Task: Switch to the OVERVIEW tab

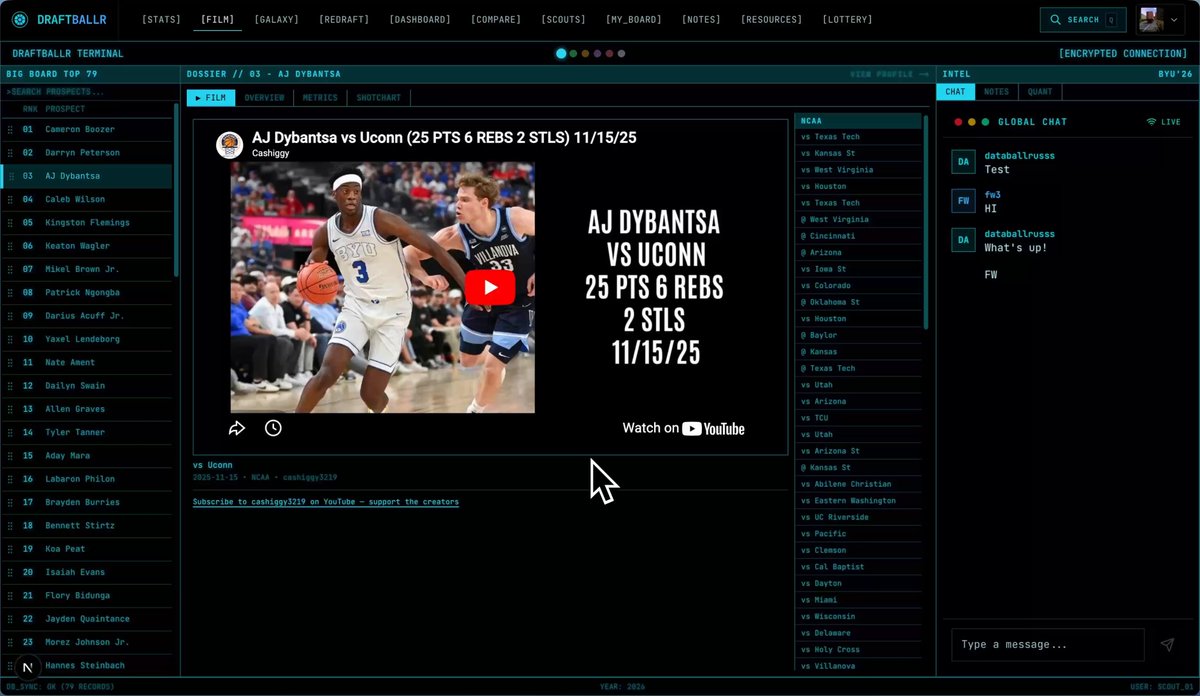Action: tap(265, 98)
